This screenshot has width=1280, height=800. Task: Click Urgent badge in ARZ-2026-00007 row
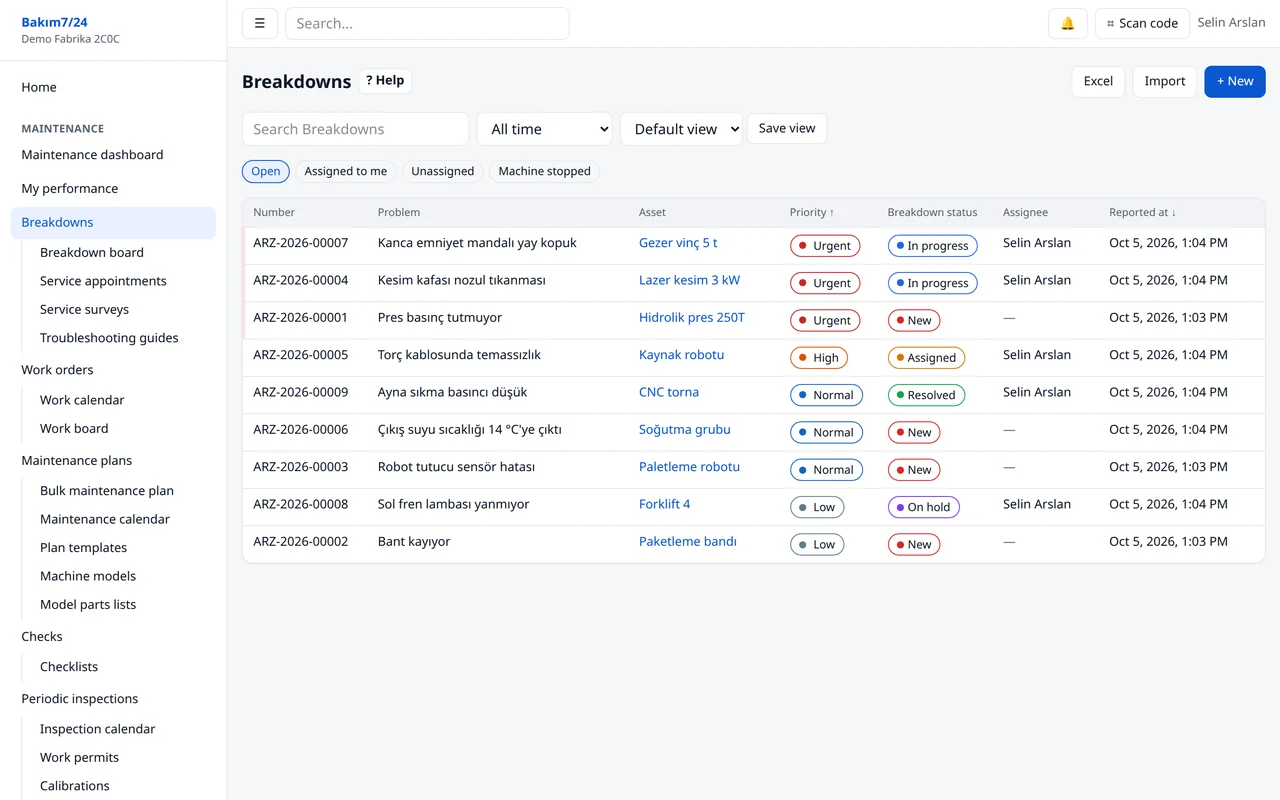[x=825, y=245]
